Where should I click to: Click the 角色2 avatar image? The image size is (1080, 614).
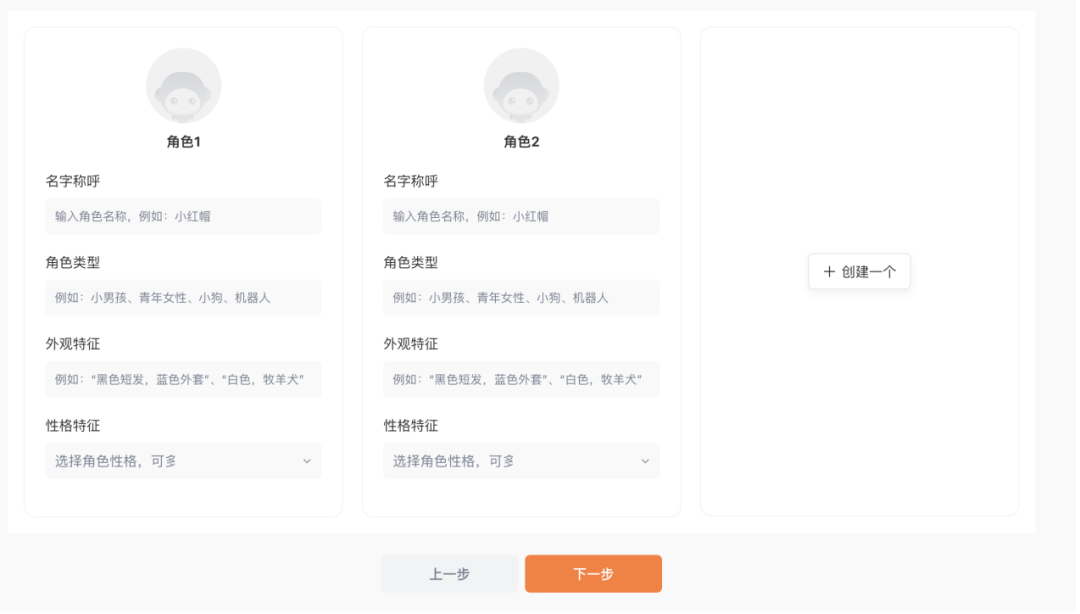coord(523,86)
